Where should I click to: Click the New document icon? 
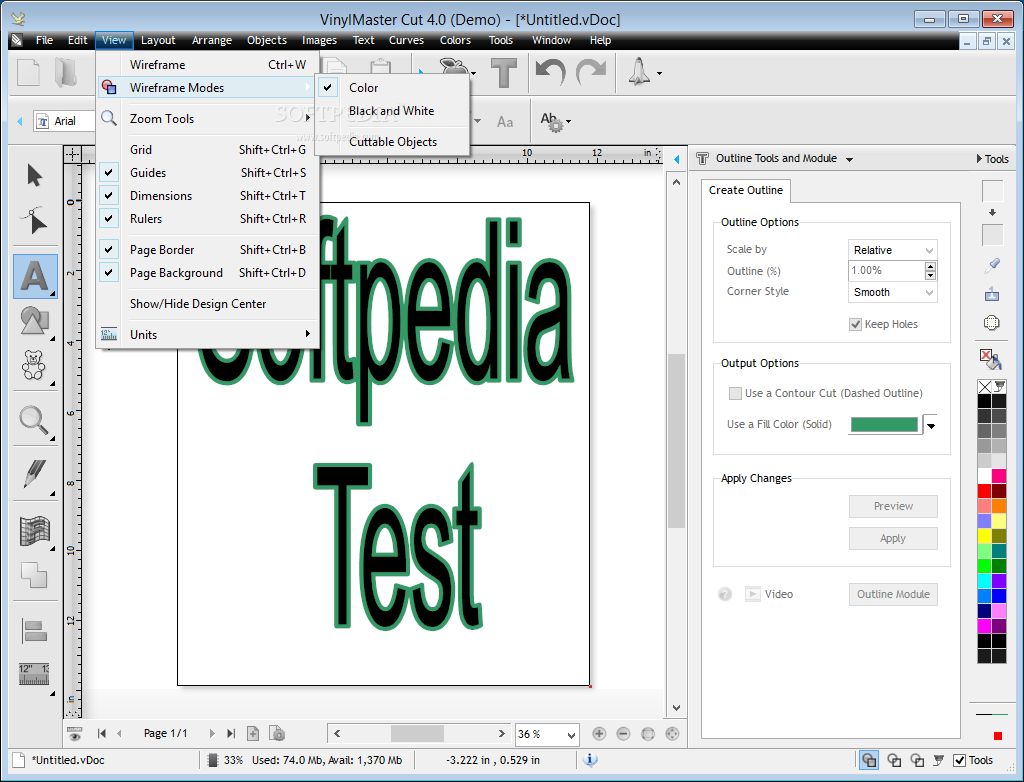29,73
